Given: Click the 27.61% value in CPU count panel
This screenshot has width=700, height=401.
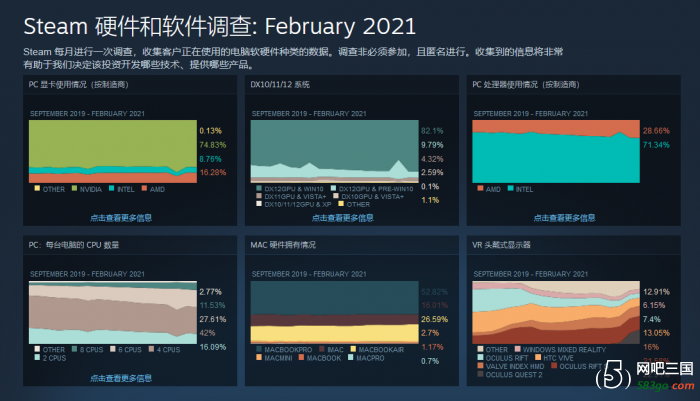Looking at the screenshot, I should pos(212,319).
